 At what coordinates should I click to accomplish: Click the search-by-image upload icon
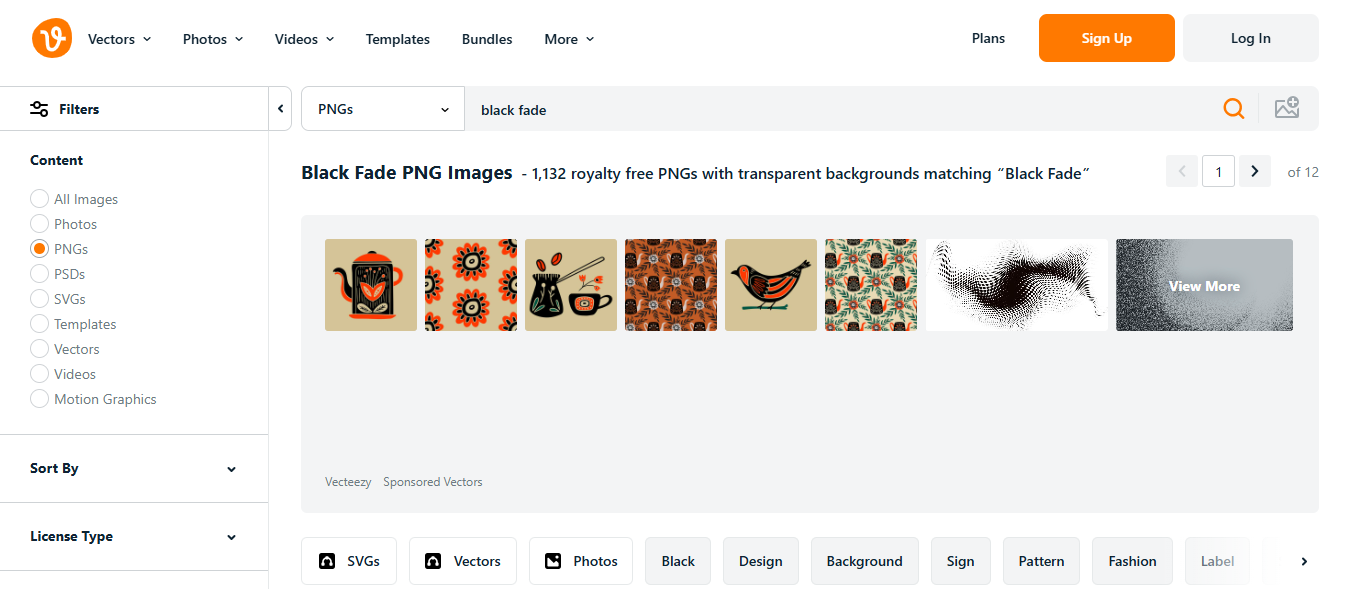click(1287, 109)
